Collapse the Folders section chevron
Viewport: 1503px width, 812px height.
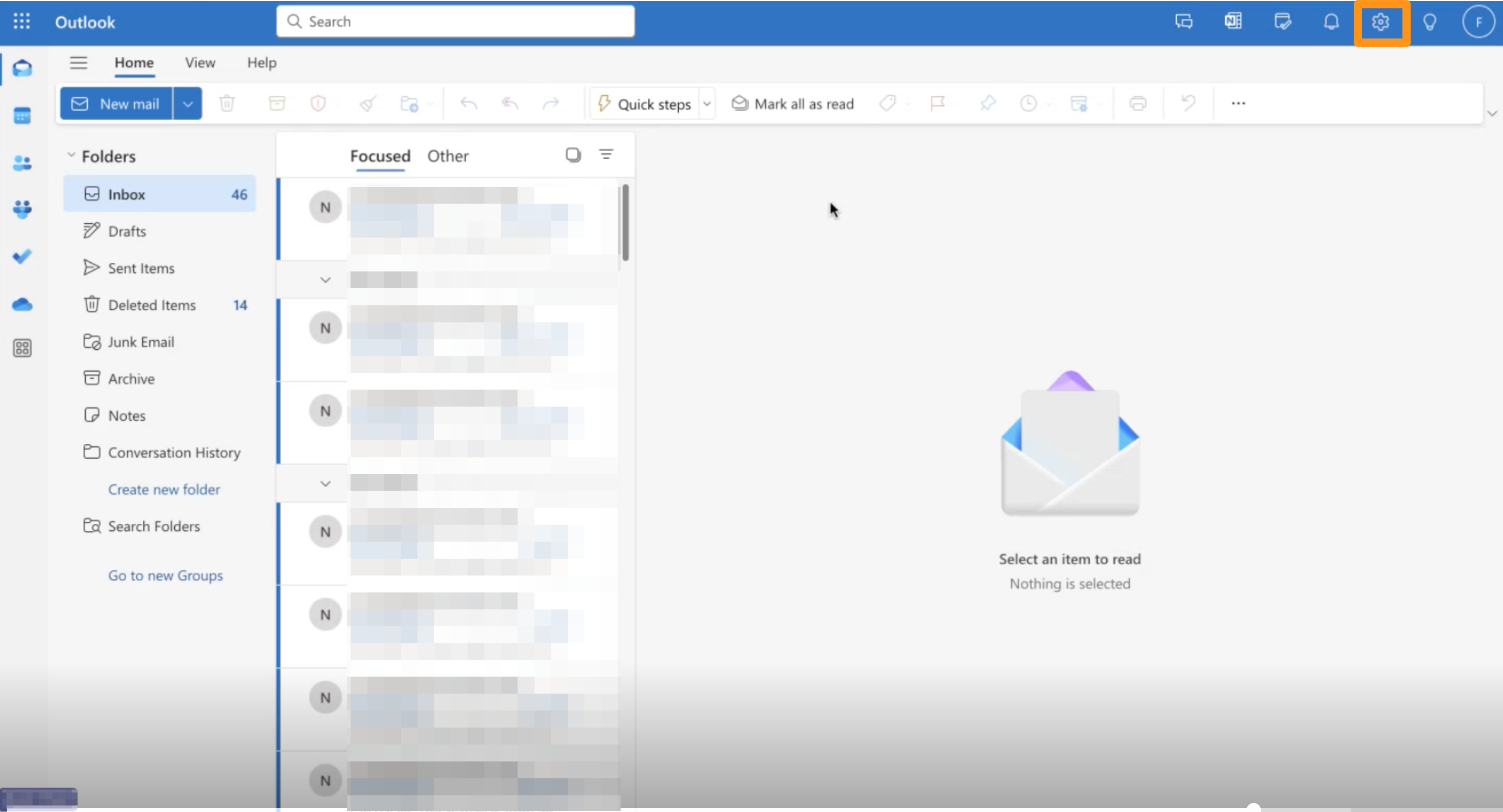tap(71, 155)
